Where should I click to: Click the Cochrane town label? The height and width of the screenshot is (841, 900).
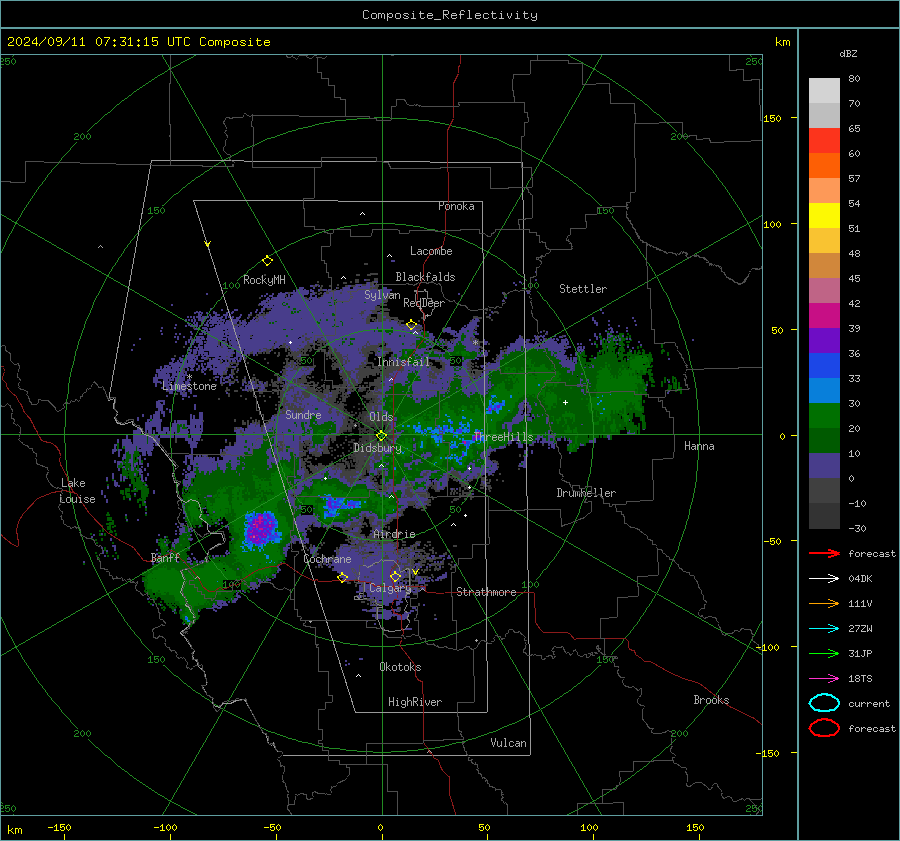click(x=327, y=559)
